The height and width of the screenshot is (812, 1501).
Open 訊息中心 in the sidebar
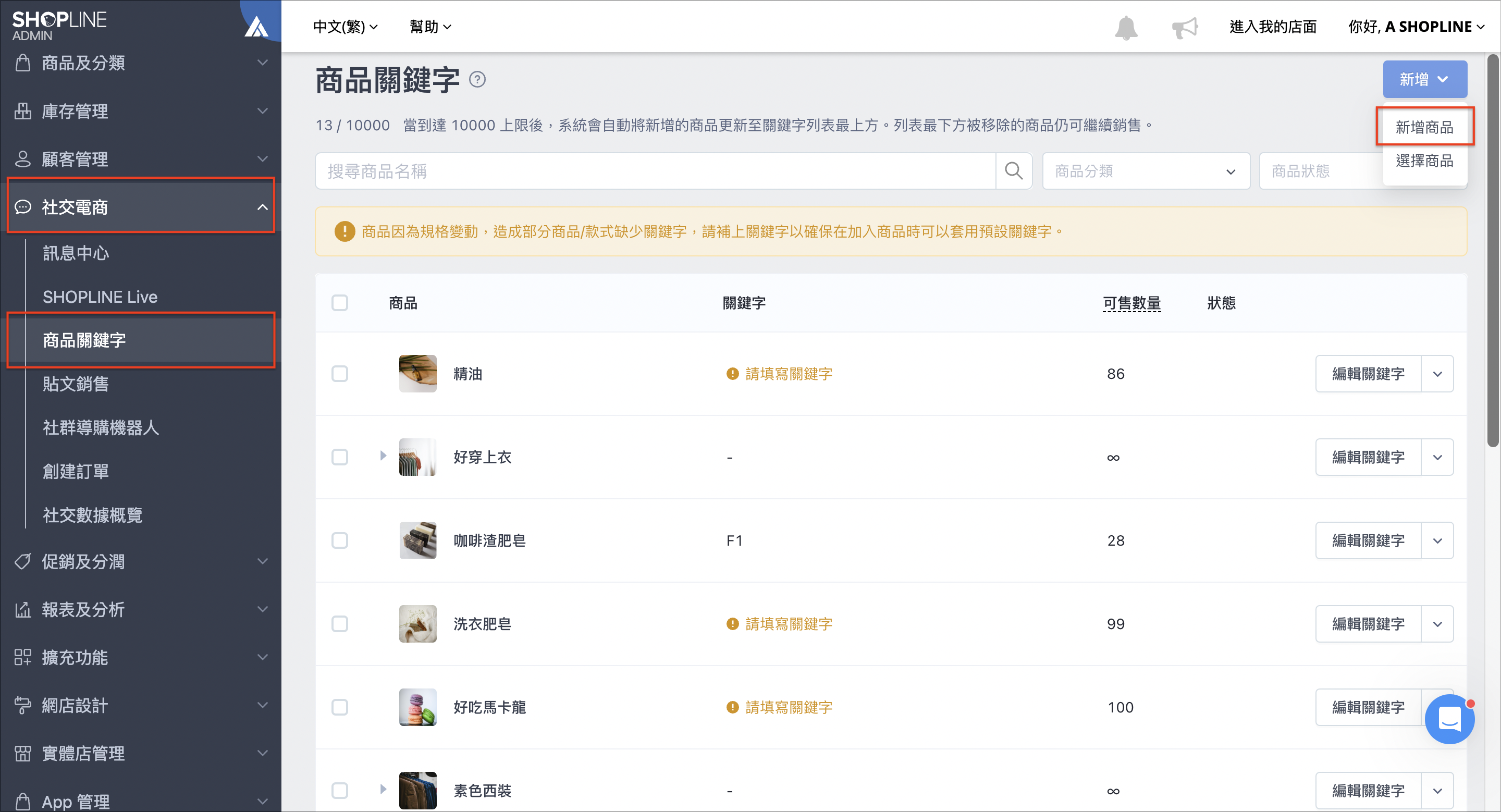coord(76,253)
